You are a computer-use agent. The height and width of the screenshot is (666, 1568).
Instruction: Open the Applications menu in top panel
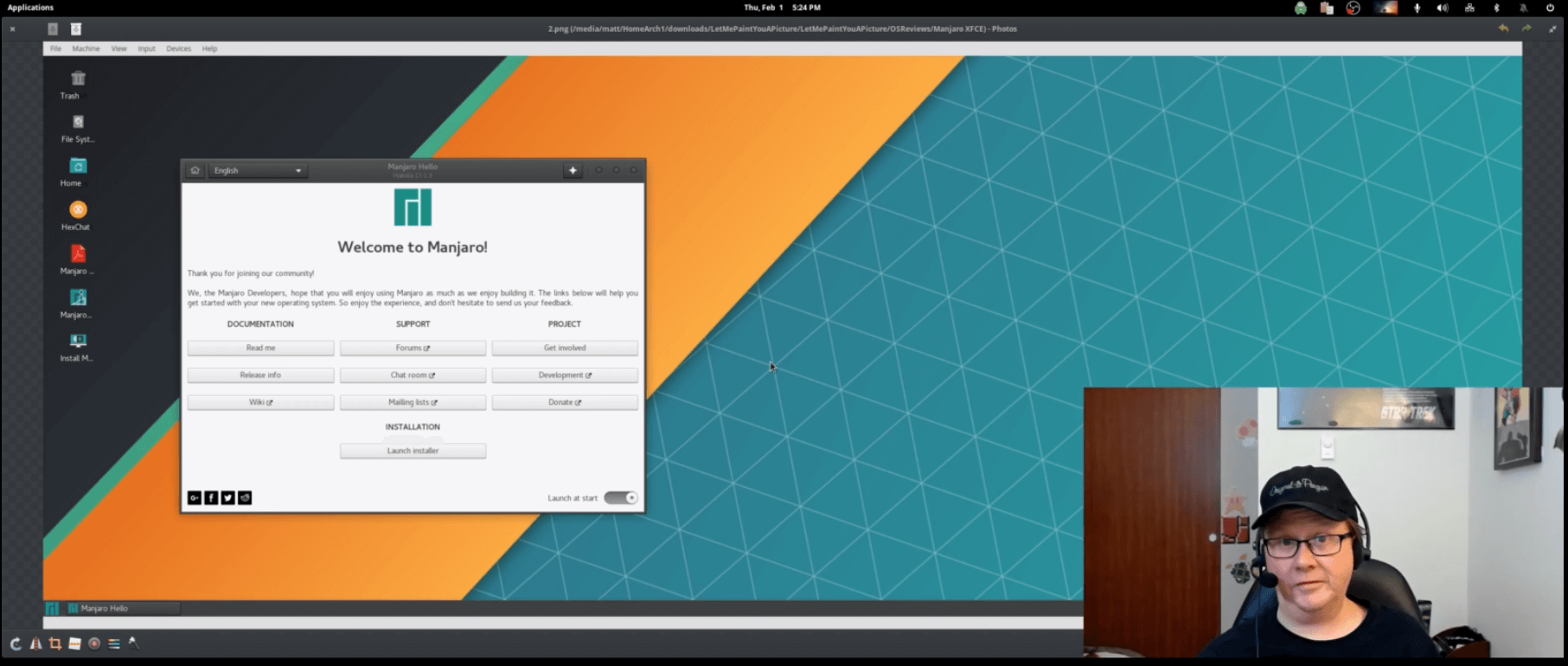pos(30,8)
